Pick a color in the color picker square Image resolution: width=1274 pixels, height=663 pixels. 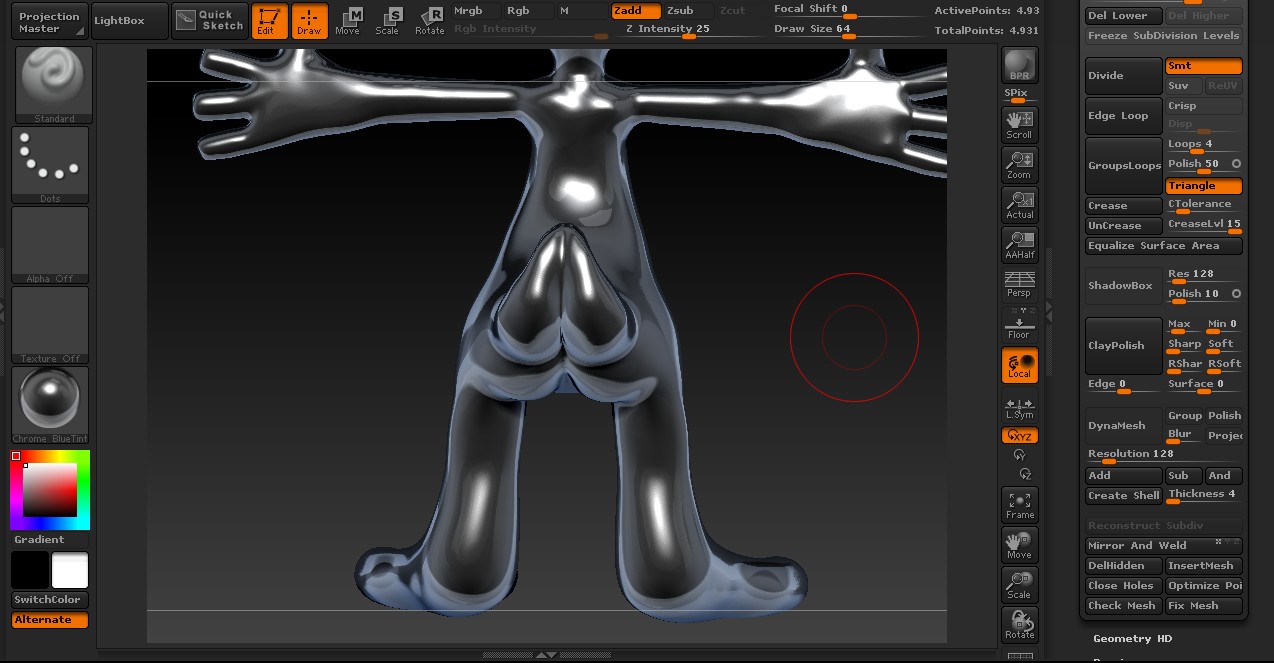[x=50, y=489]
